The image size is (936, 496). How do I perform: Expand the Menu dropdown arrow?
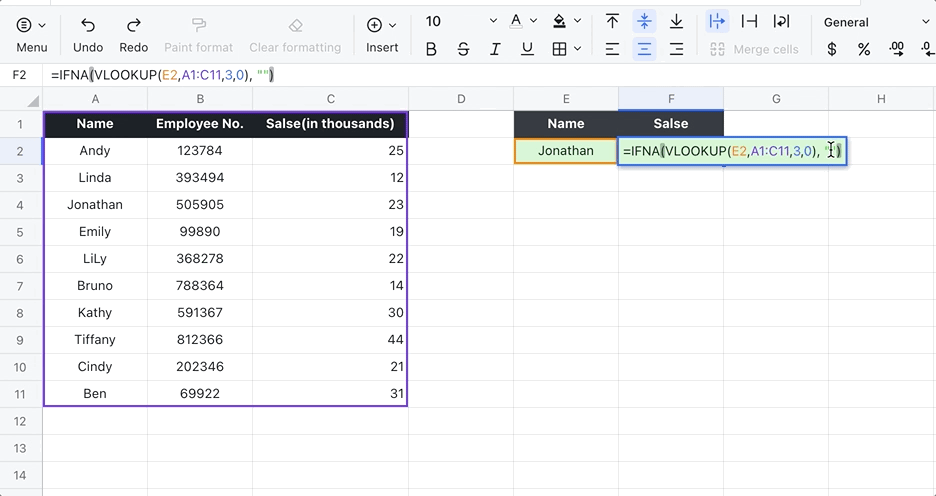(x=42, y=25)
